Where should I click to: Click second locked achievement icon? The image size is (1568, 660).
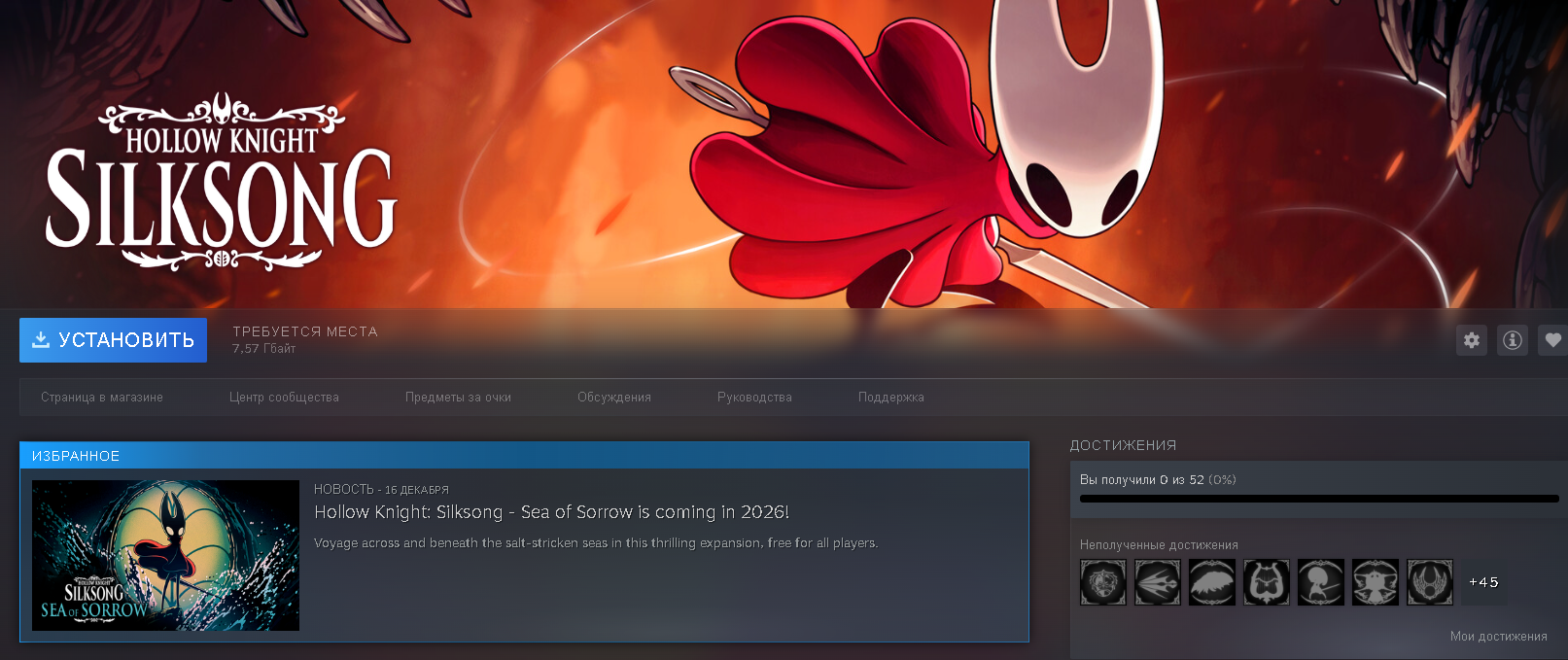(1158, 582)
